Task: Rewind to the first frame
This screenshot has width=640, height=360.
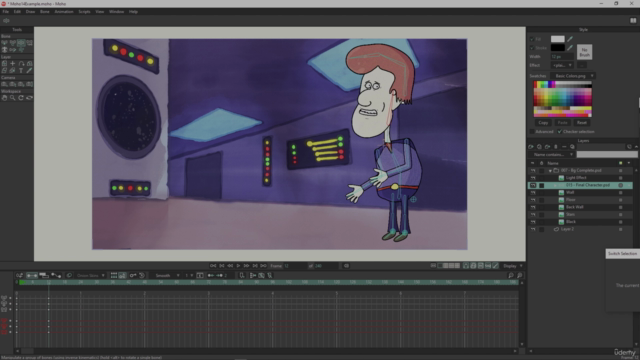Action: pos(213,266)
